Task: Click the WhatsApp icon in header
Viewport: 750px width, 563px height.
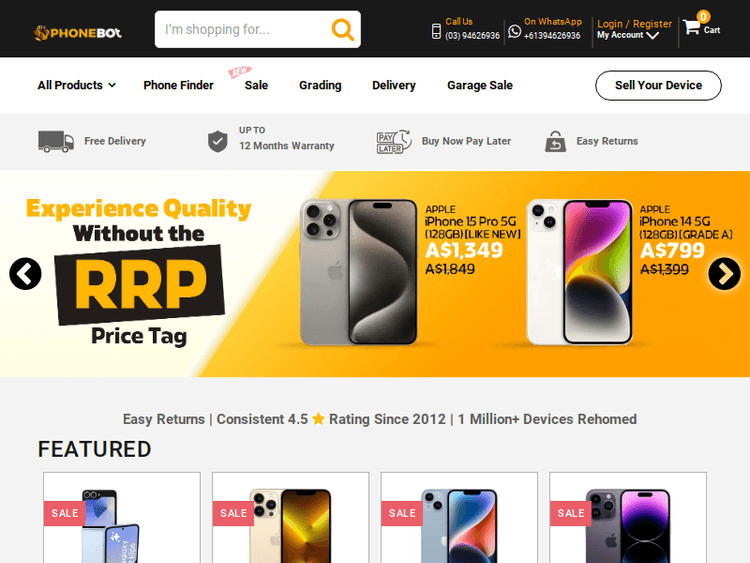Action: pos(514,31)
